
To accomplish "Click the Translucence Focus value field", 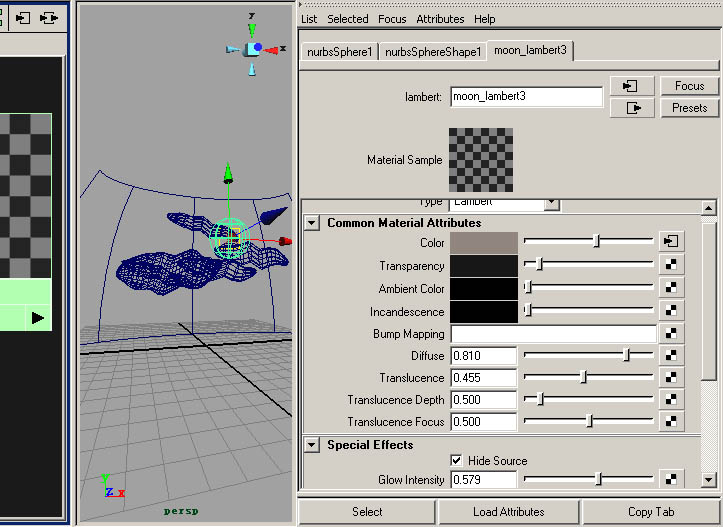I will 483,422.
